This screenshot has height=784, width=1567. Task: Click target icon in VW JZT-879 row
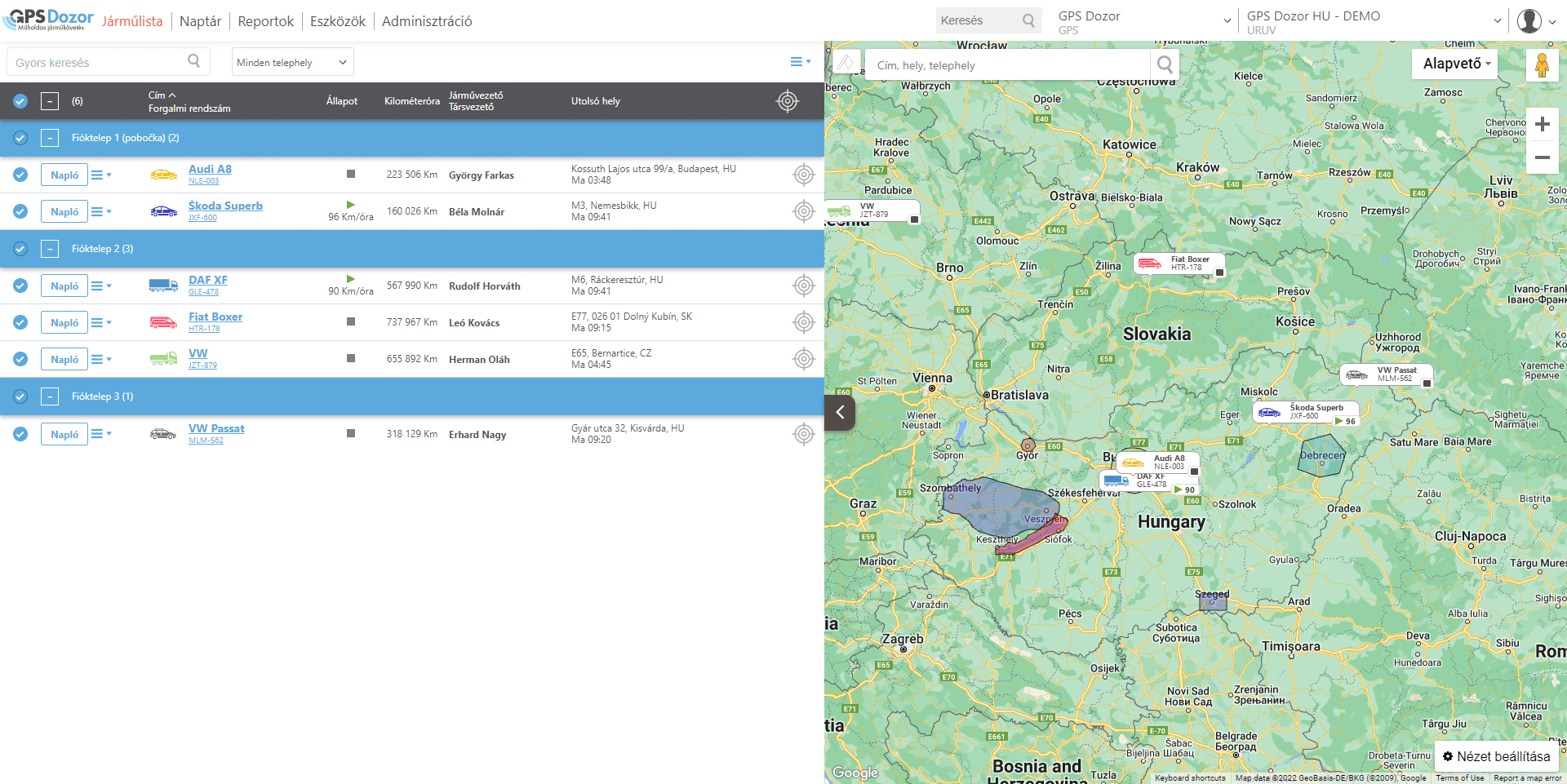(804, 359)
